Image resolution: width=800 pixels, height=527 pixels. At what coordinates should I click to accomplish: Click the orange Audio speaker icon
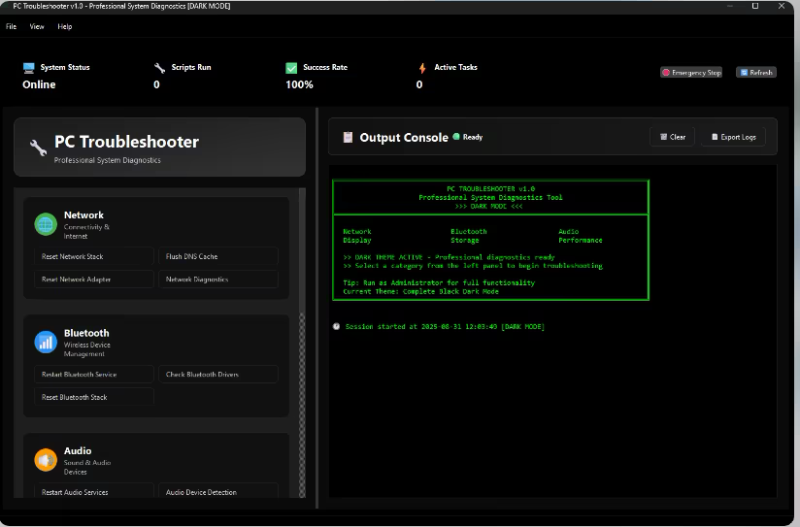pyautogui.click(x=46, y=460)
